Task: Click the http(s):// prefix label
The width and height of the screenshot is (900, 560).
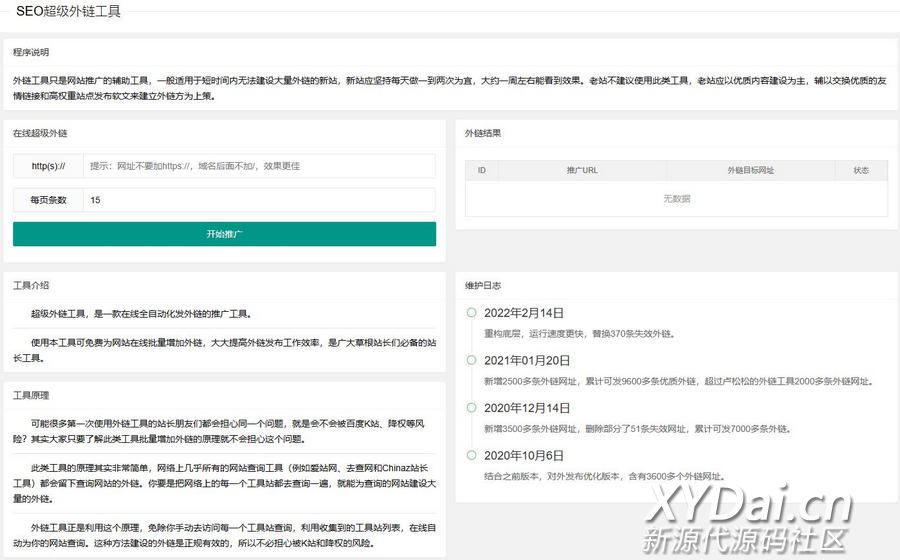Action: coord(48,166)
